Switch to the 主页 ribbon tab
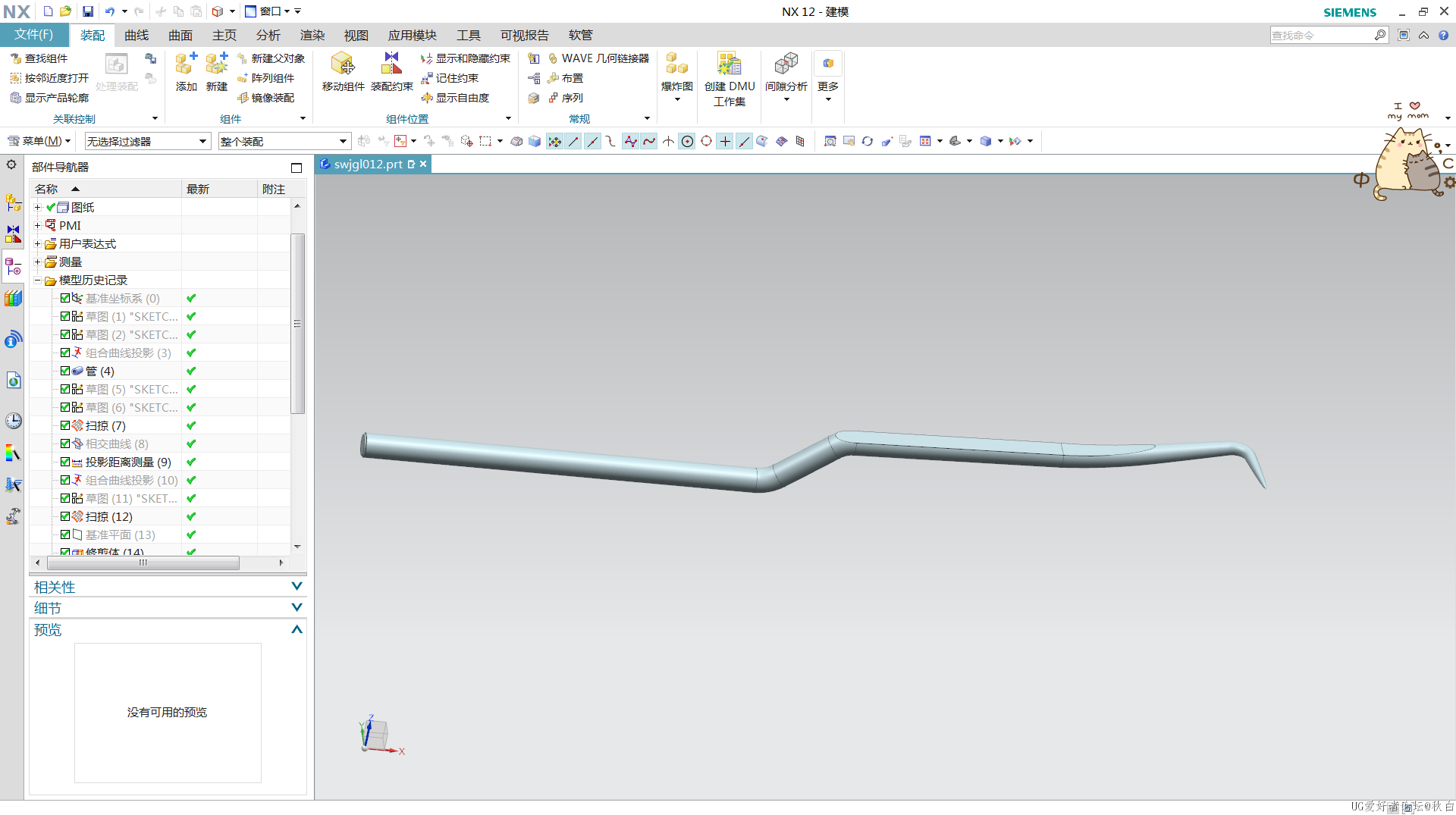 (x=224, y=35)
